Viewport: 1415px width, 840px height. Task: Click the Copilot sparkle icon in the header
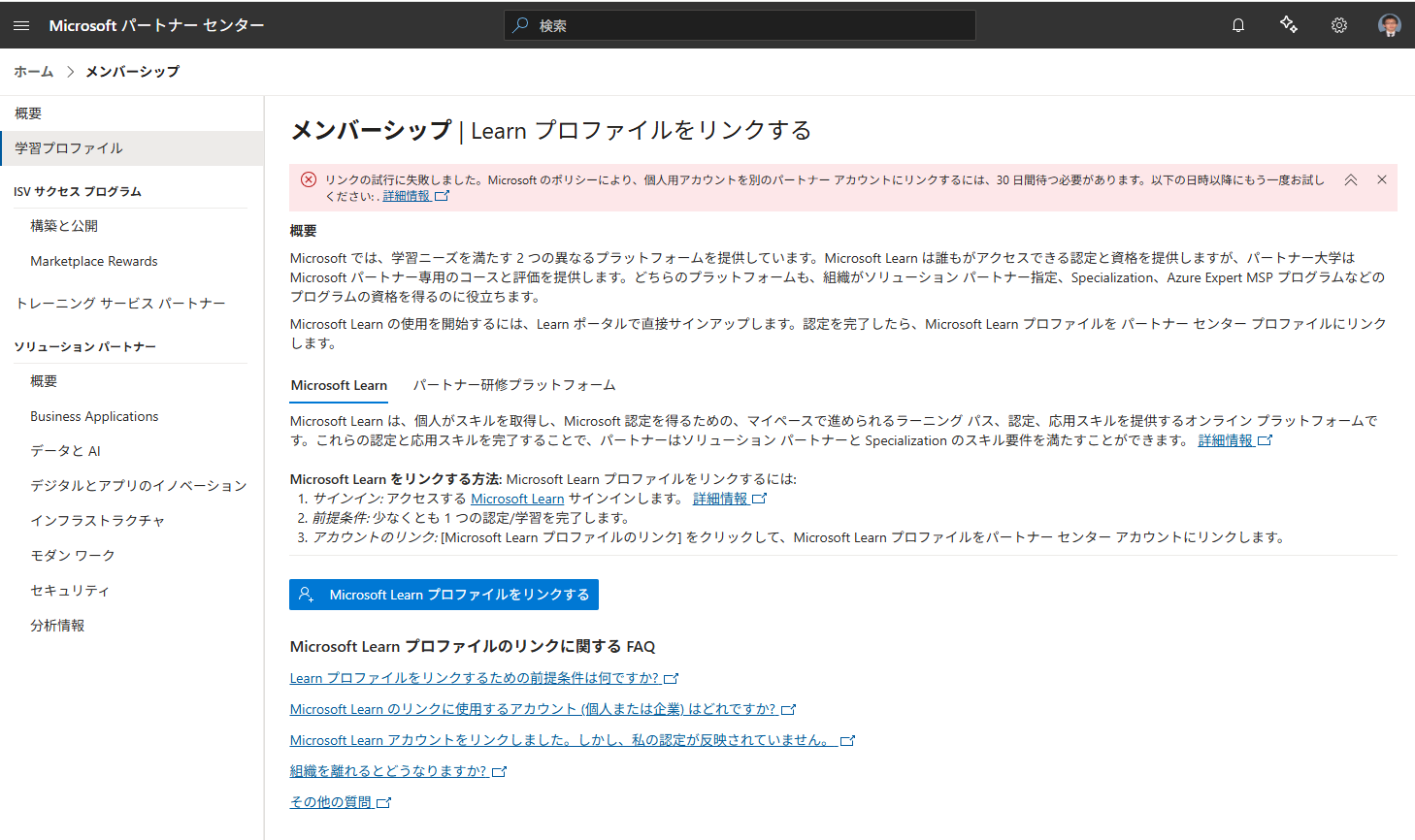[x=1289, y=24]
